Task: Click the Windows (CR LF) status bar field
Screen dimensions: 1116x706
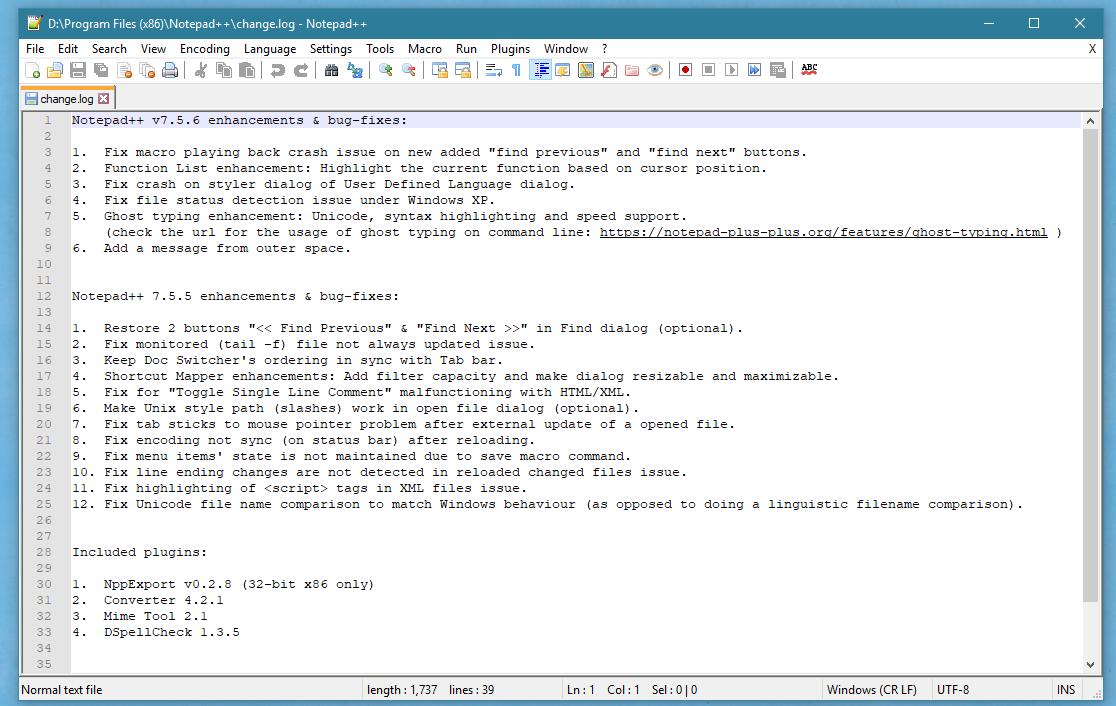Action: pyautogui.click(x=871, y=689)
